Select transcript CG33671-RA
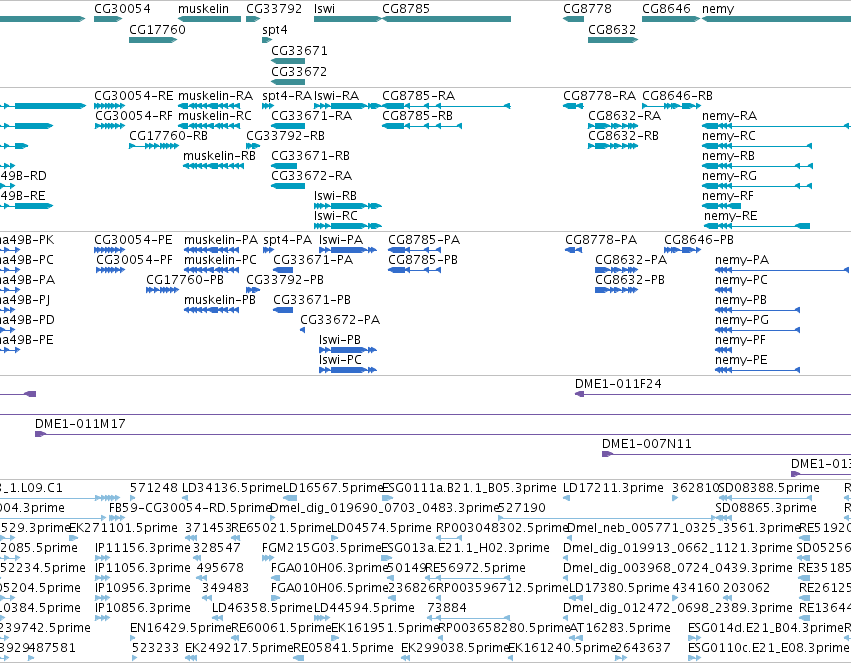 click(312, 116)
